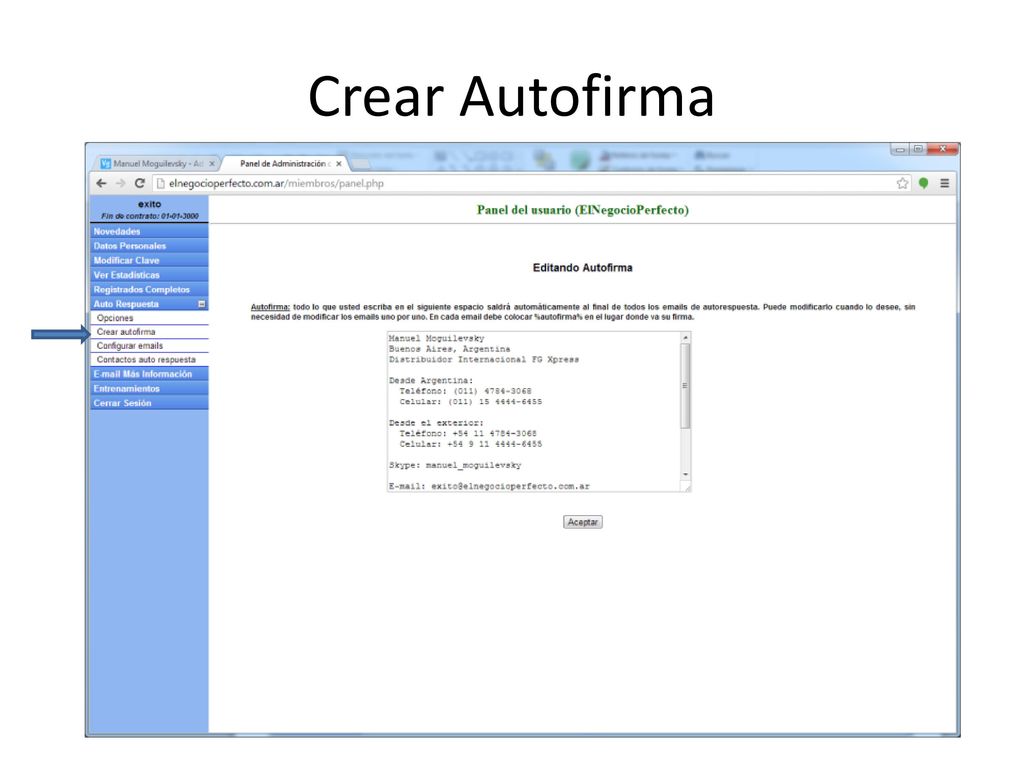
Task: Click the text area vertical scrollbar thumb
Action: [686, 385]
